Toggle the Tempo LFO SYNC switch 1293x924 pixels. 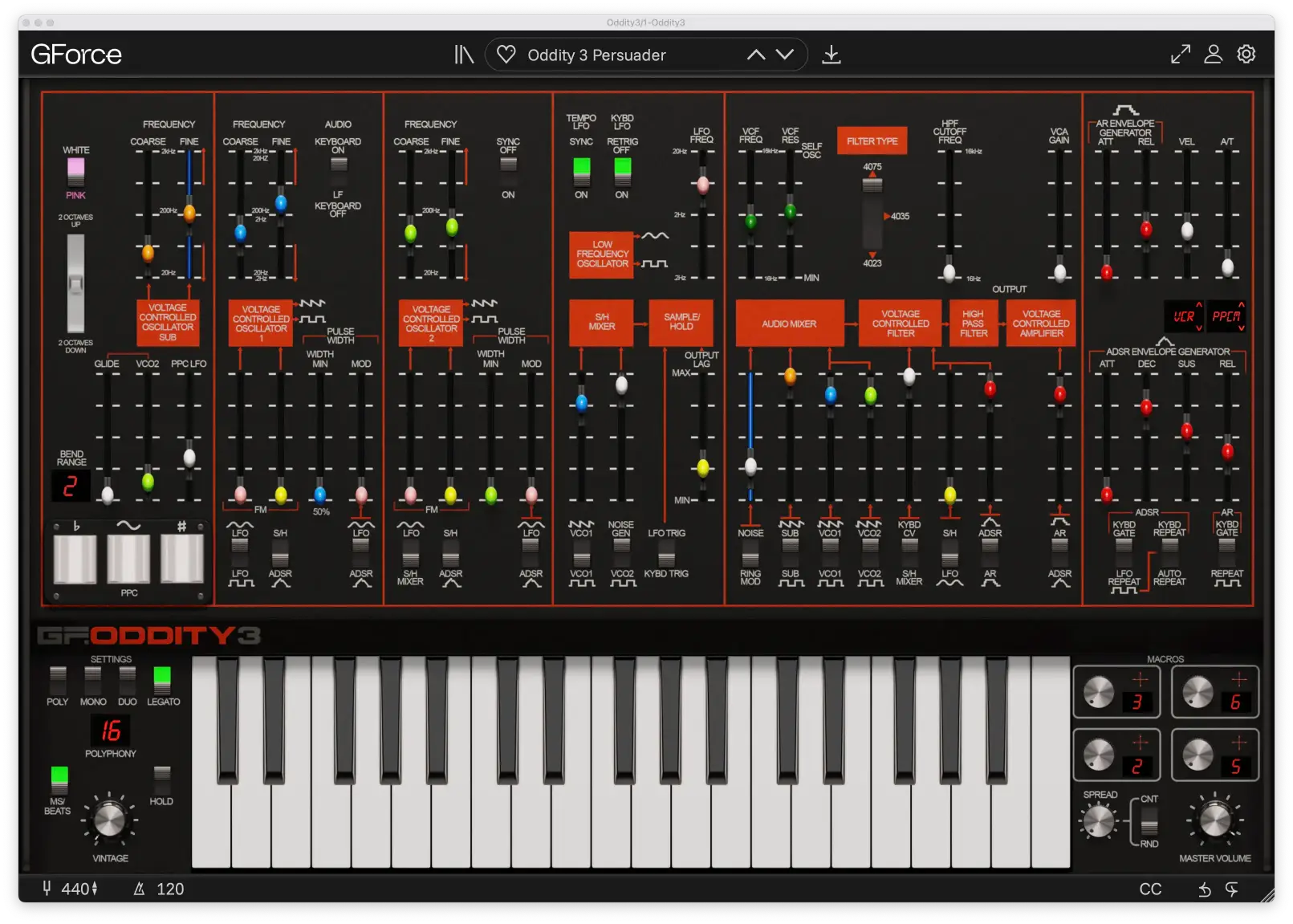[581, 171]
